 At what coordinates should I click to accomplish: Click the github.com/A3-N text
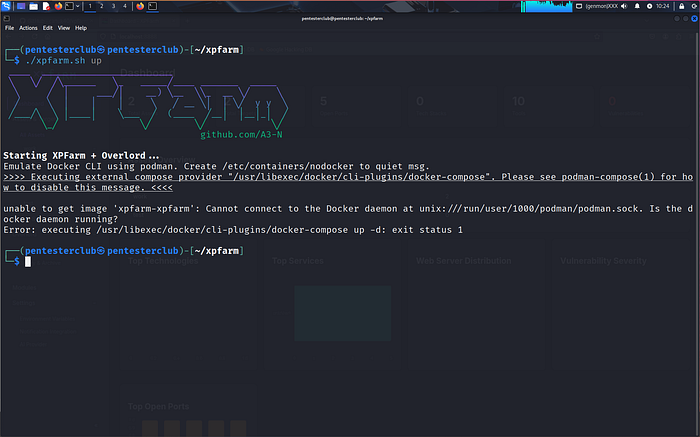tap(241, 135)
